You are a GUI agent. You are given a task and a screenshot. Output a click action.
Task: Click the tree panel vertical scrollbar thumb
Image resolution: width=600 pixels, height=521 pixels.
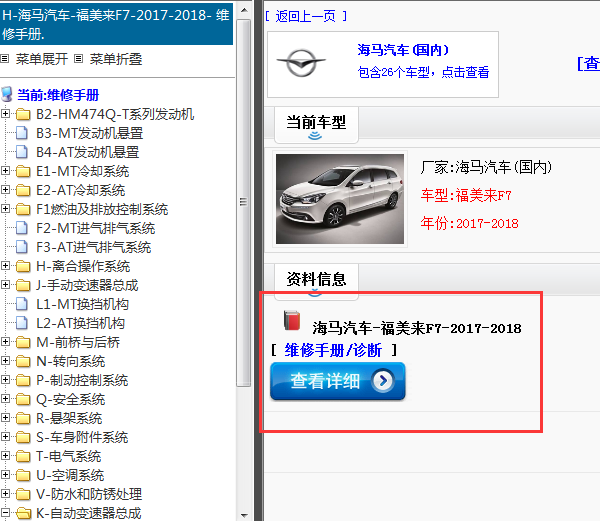click(x=243, y=203)
